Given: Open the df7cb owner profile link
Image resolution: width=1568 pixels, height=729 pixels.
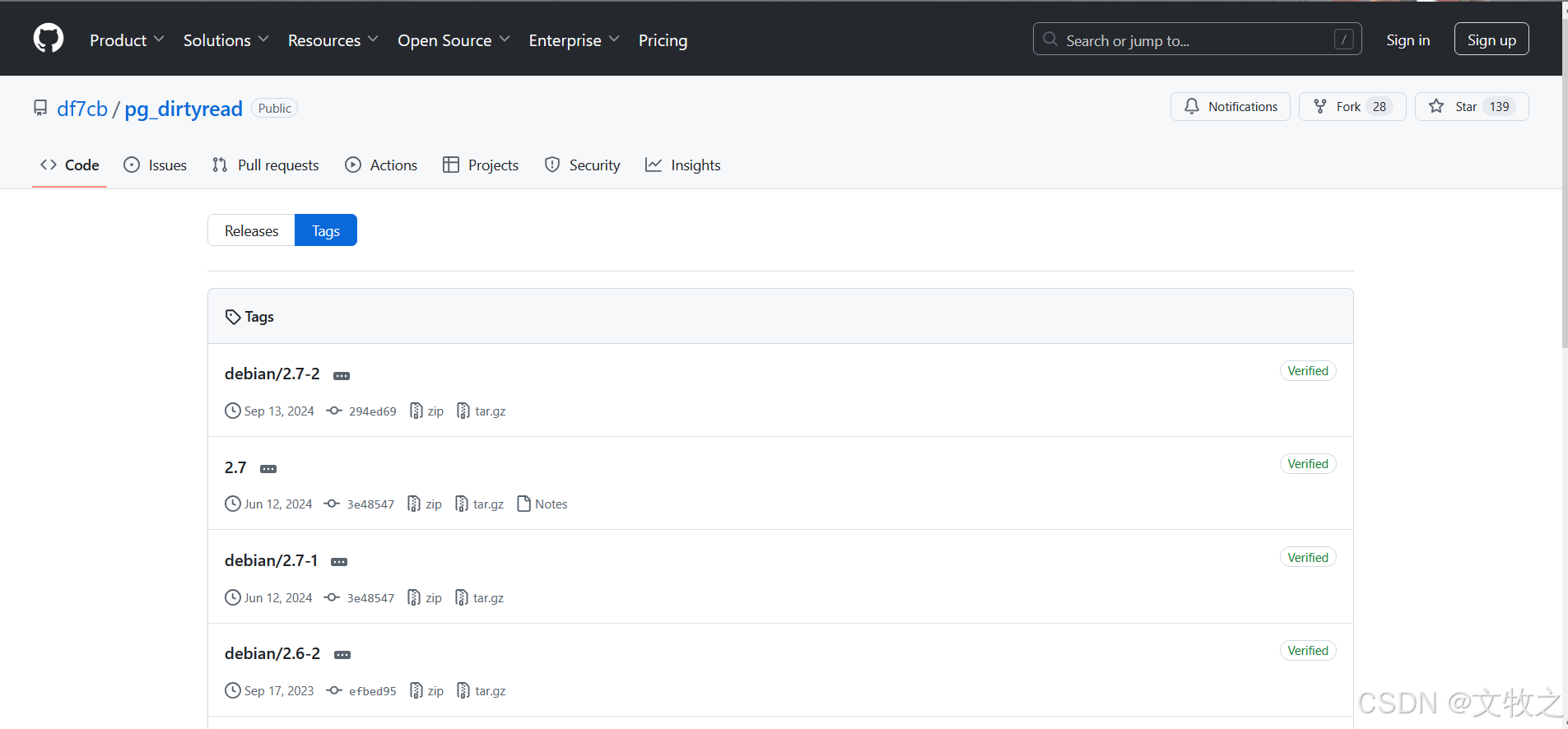Looking at the screenshot, I should click(x=82, y=109).
